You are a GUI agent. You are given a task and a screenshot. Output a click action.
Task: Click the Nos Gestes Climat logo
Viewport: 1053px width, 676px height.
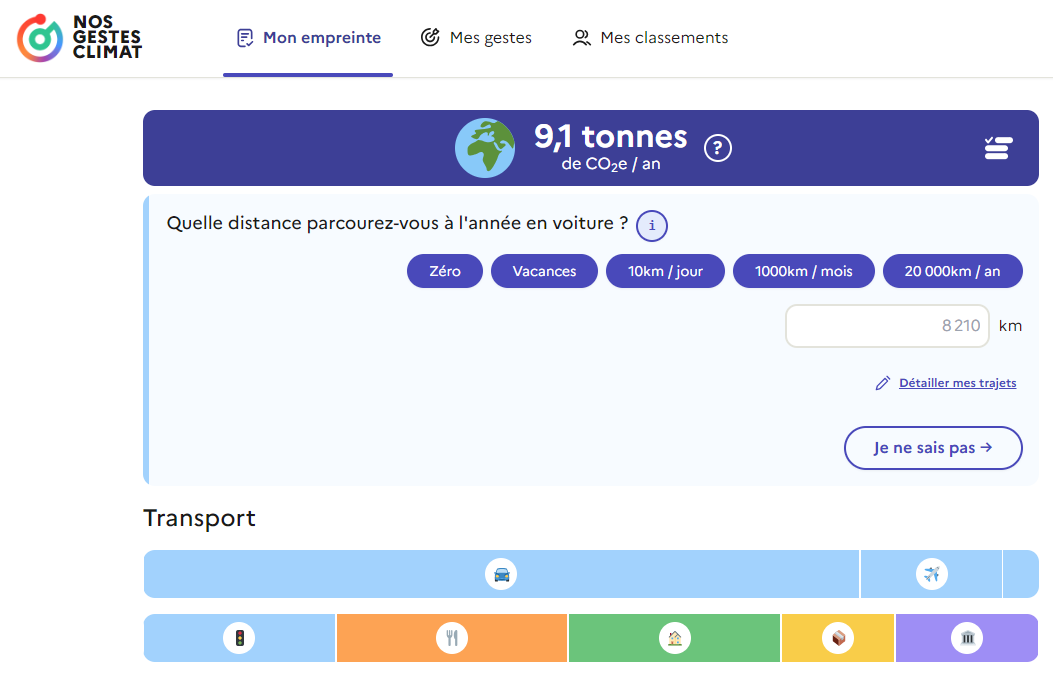80,38
